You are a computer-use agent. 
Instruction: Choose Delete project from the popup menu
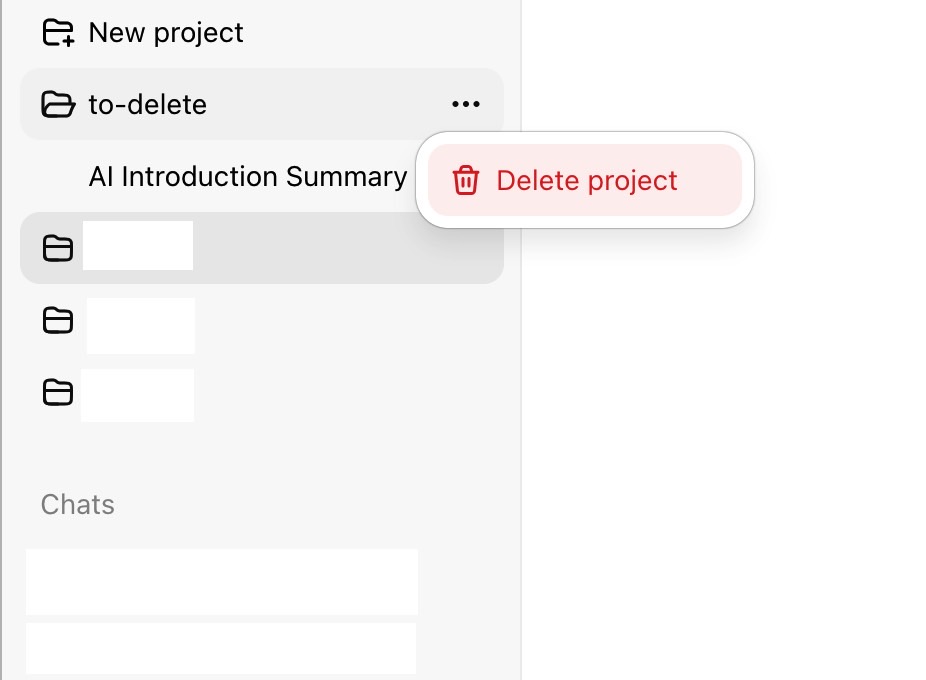click(585, 180)
